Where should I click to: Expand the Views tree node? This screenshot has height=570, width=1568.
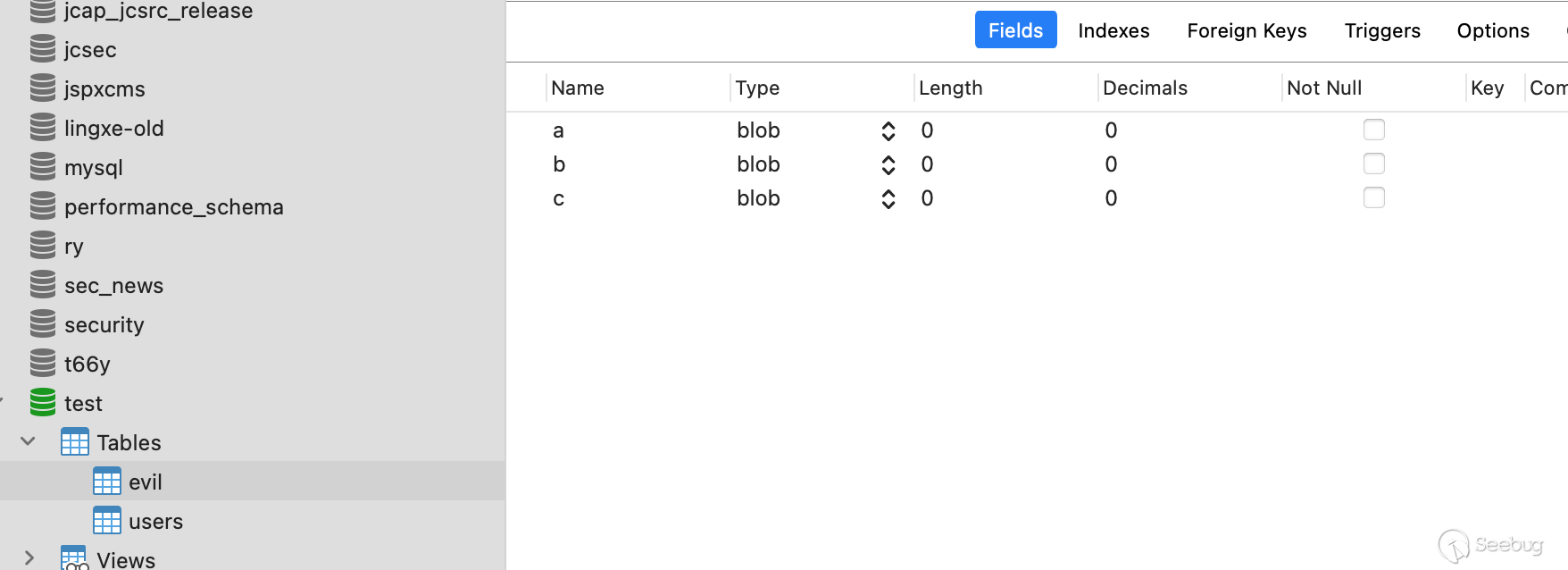pos(29,558)
